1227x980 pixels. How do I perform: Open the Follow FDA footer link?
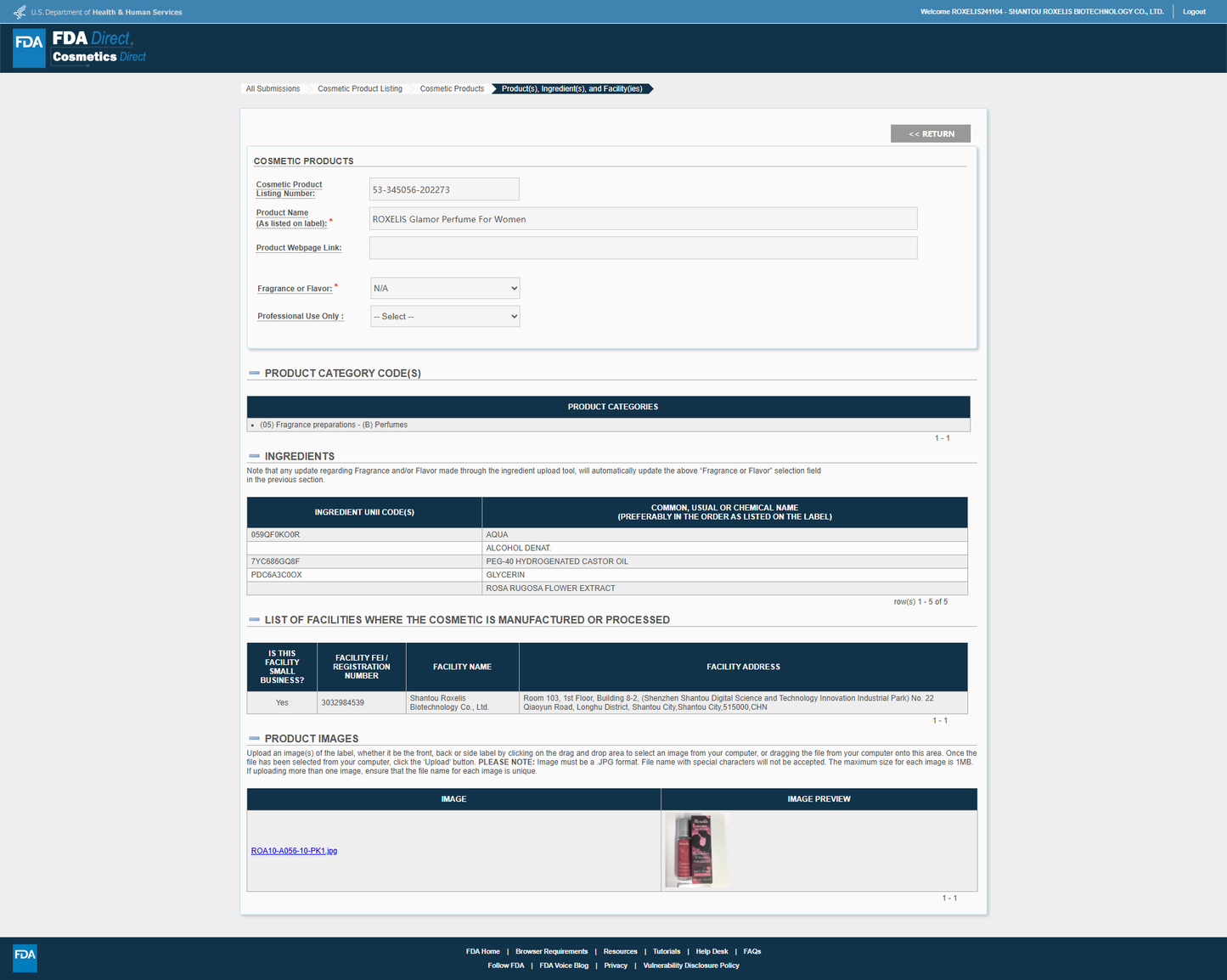click(506, 966)
